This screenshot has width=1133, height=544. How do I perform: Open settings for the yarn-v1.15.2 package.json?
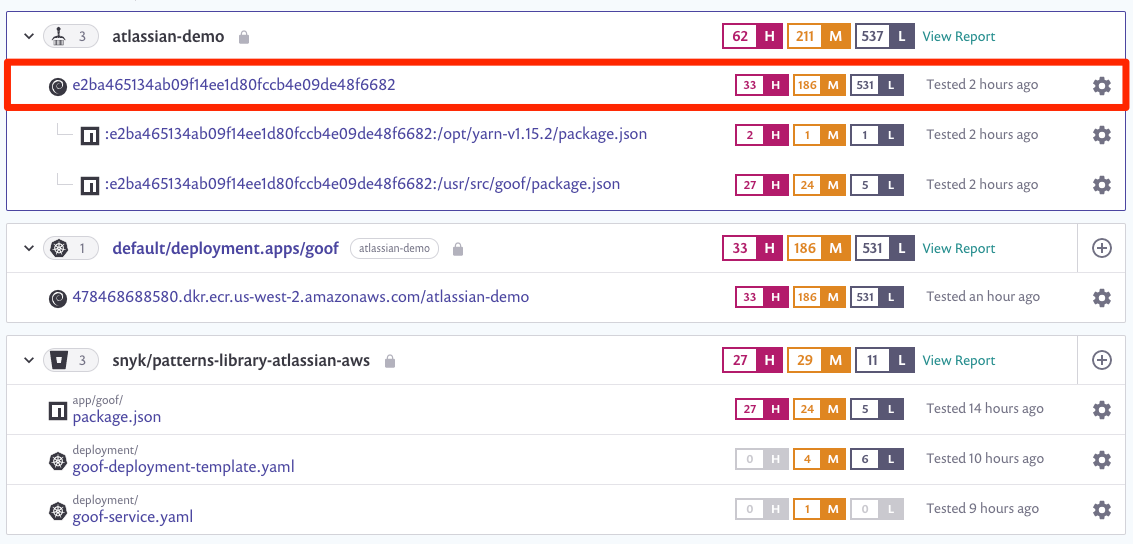click(x=1101, y=134)
